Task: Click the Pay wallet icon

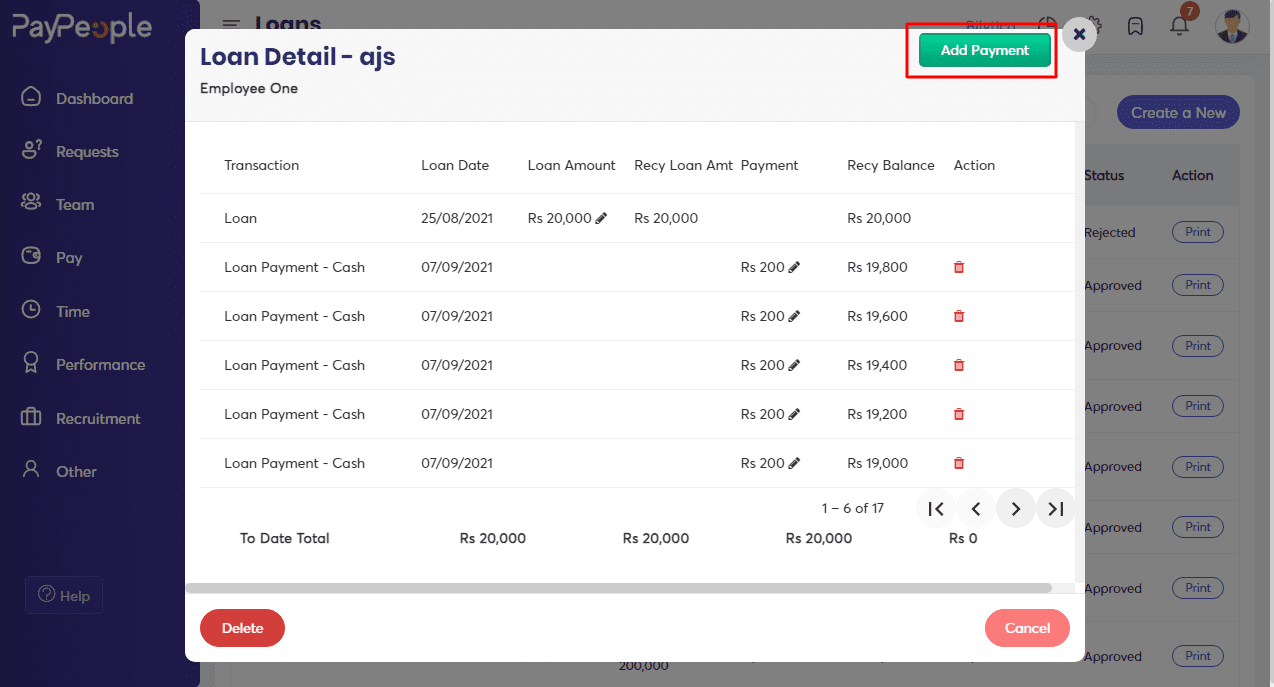Action: (31, 256)
